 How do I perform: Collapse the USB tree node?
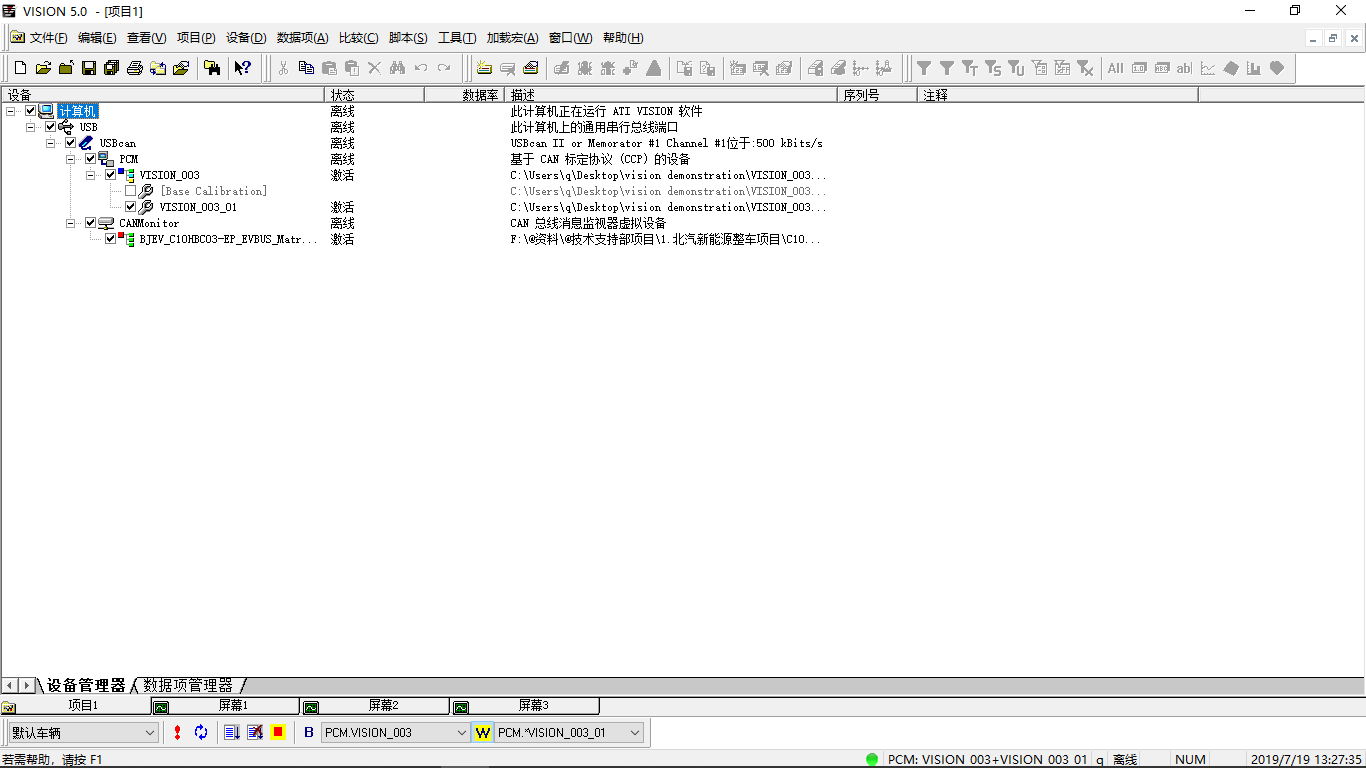point(31,127)
